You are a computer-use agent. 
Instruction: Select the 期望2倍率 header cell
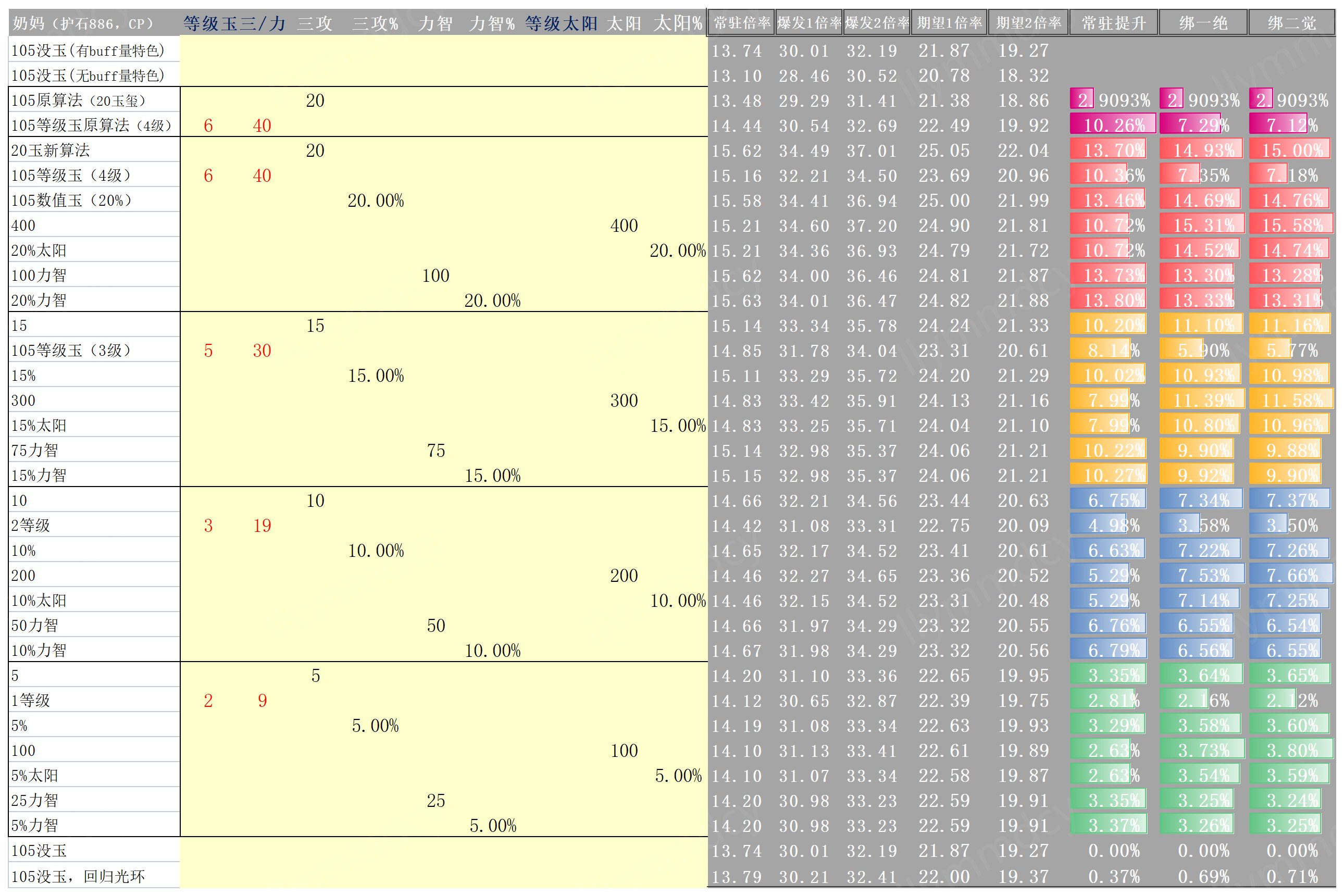point(1028,23)
